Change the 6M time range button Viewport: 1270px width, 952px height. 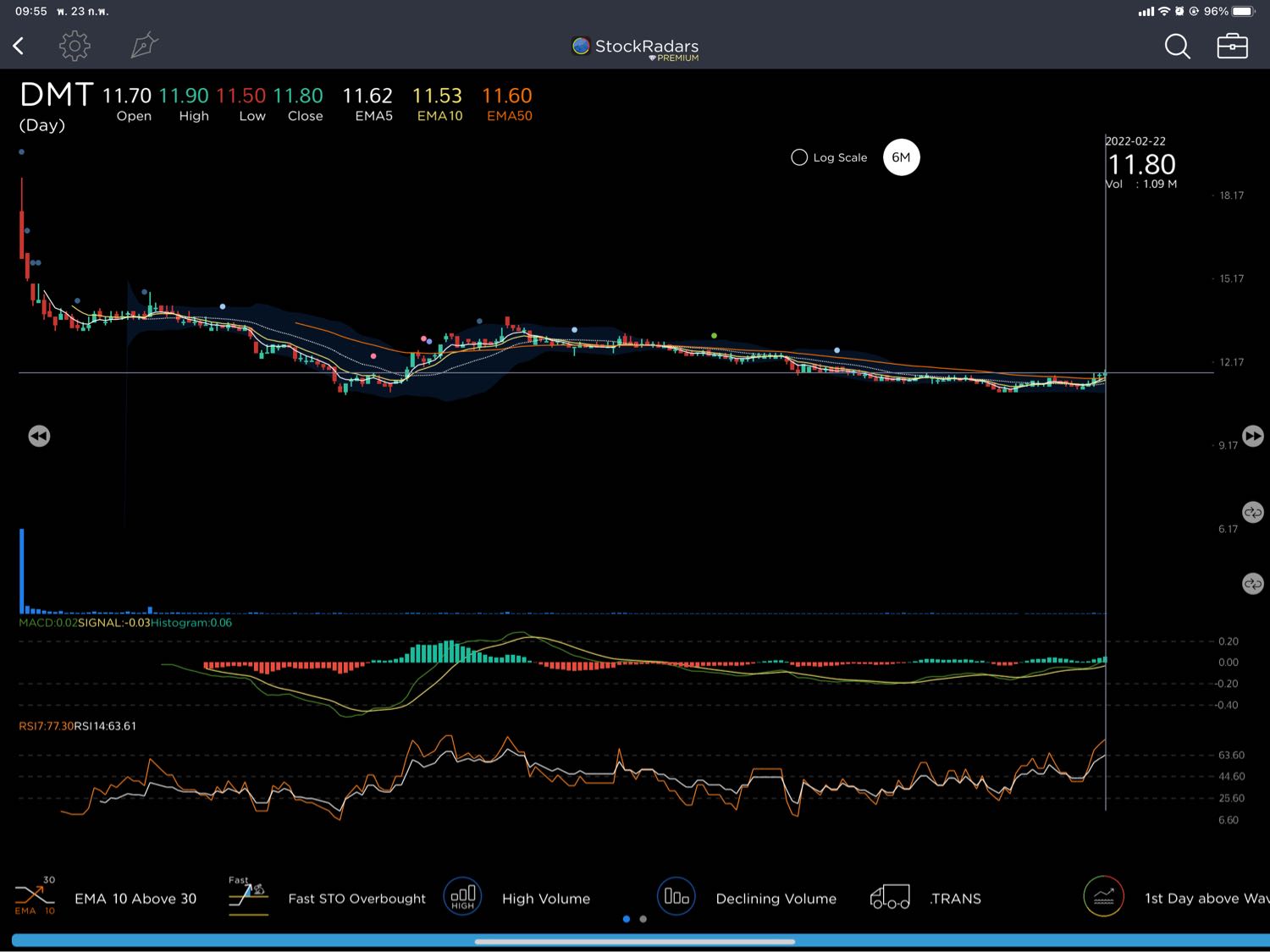pyautogui.click(x=901, y=157)
